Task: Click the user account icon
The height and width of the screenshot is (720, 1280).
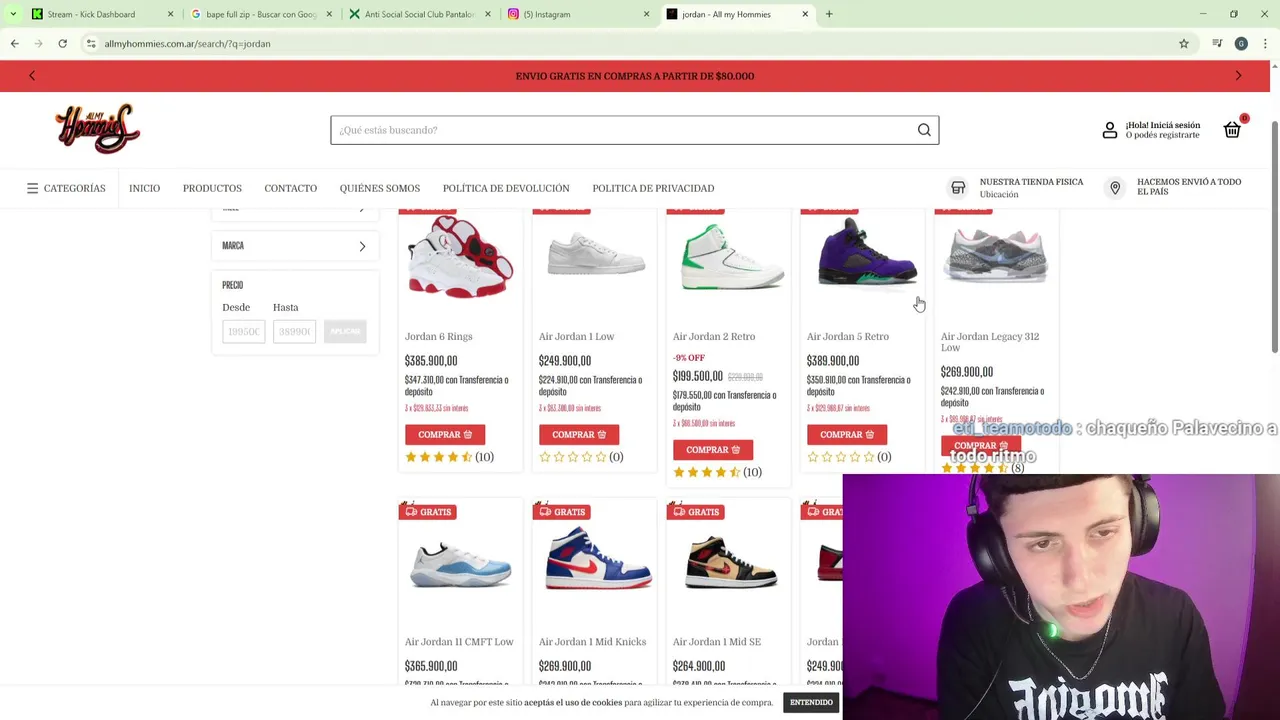Action: click(1110, 130)
